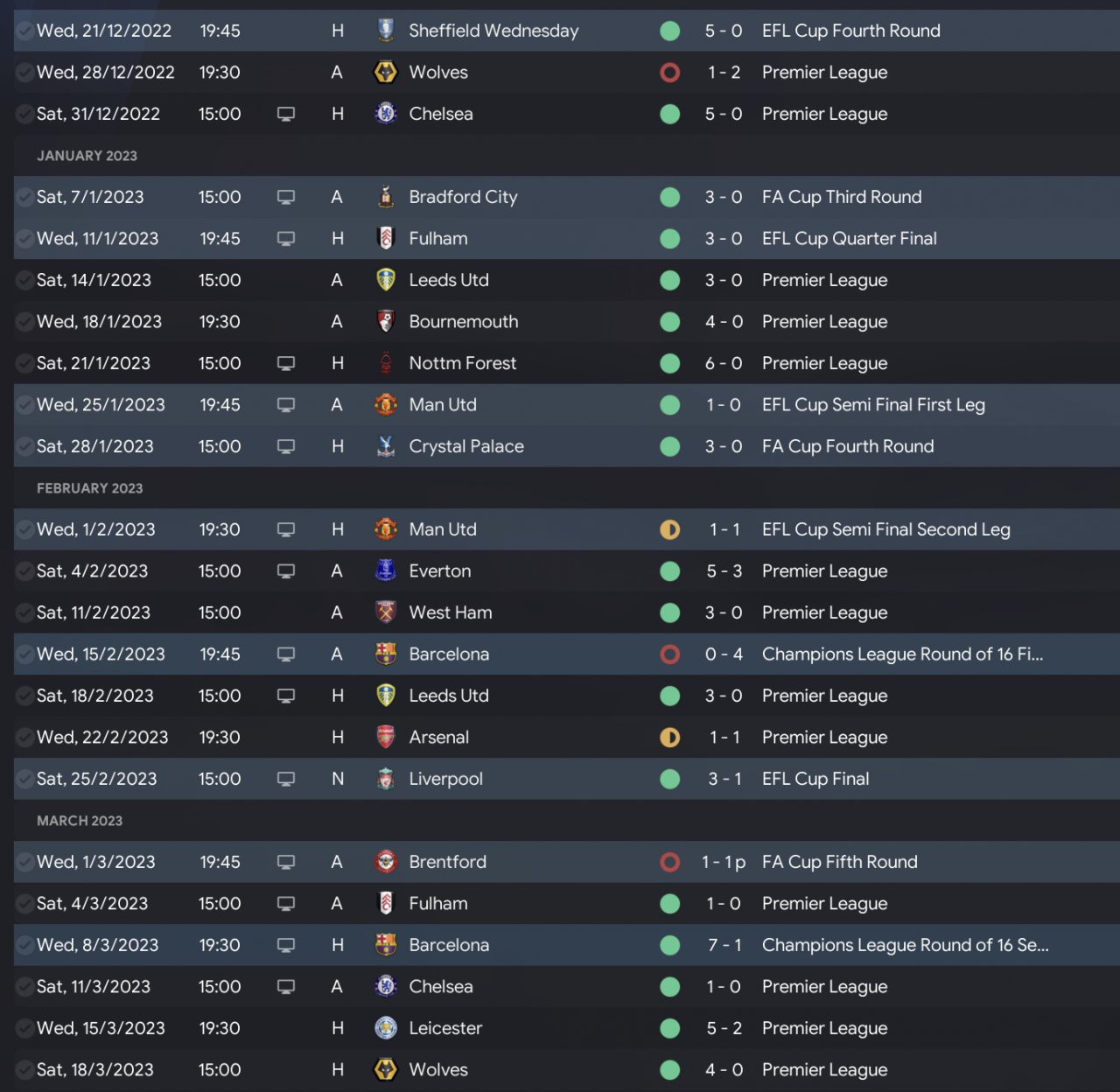Image resolution: width=1120 pixels, height=1092 pixels.
Task: Click the Brentford club badge
Action: point(385,862)
